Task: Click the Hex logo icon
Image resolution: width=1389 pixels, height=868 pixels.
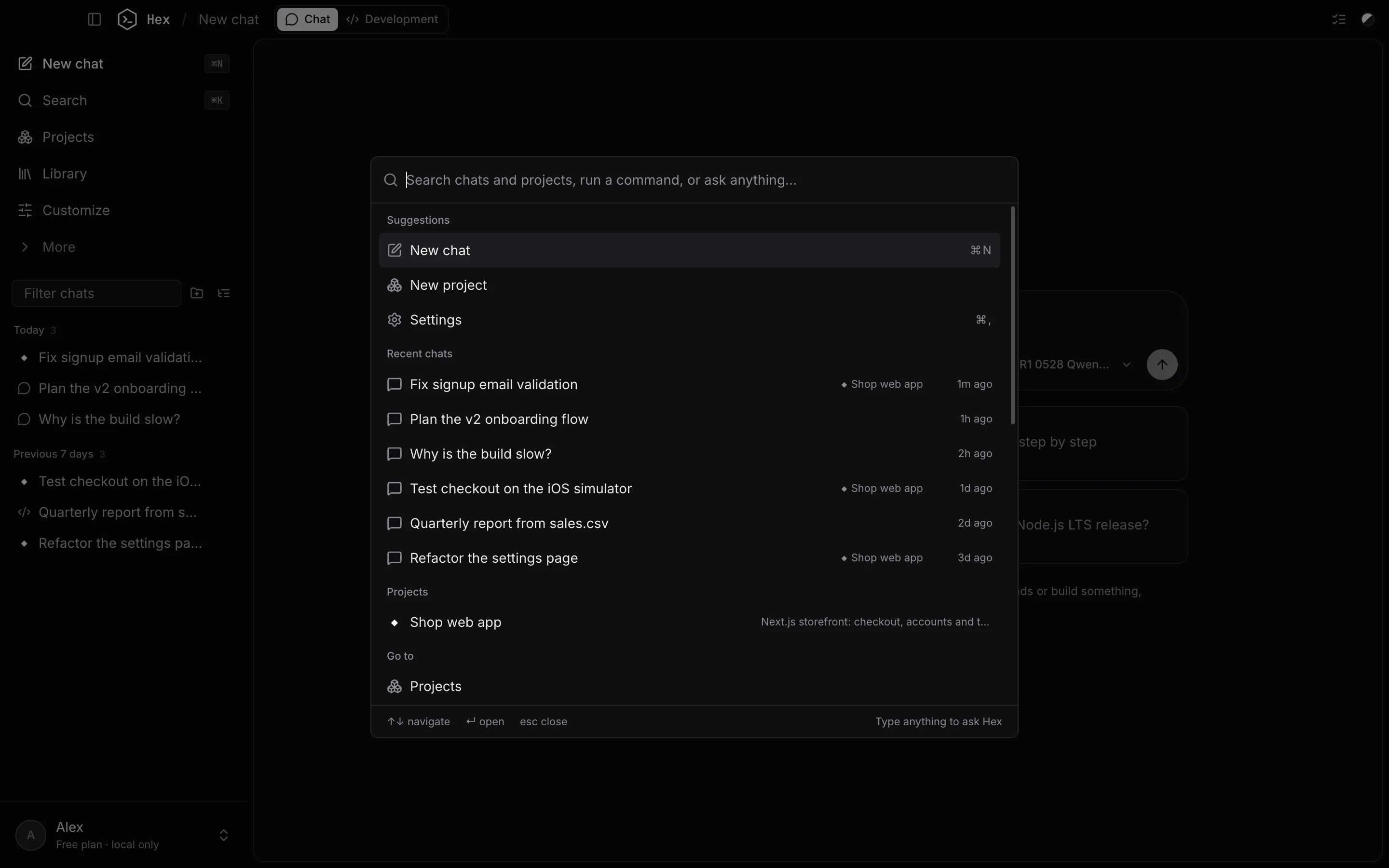Action: coord(127,19)
